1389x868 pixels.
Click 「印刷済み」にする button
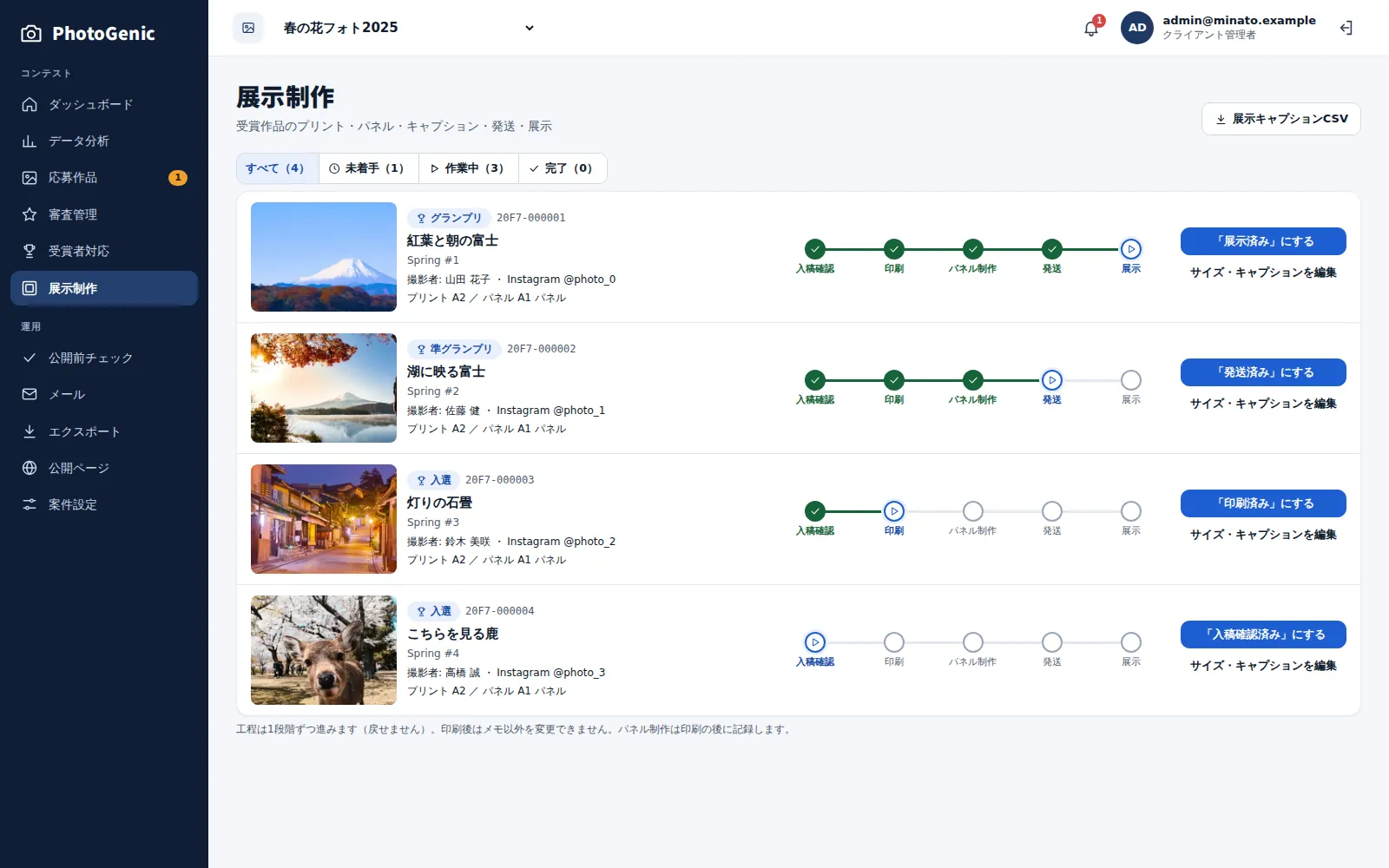click(x=1263, y=503)
